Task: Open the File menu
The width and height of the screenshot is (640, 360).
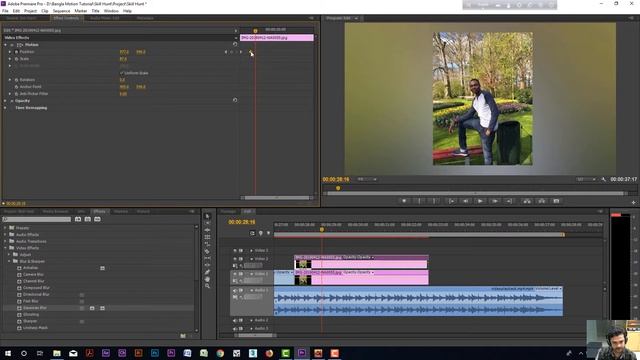Action: (5, 11)
